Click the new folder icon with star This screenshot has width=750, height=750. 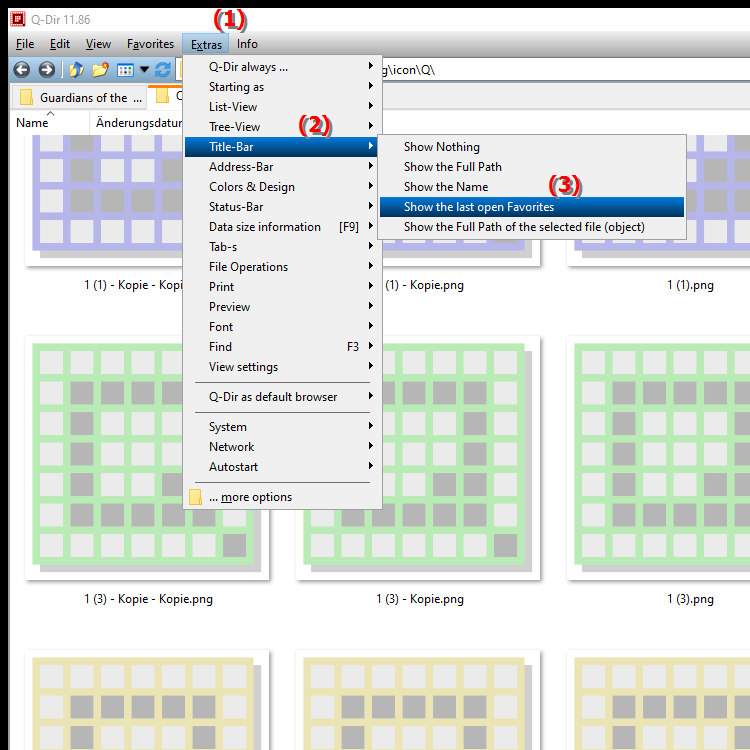click(100, 70)
